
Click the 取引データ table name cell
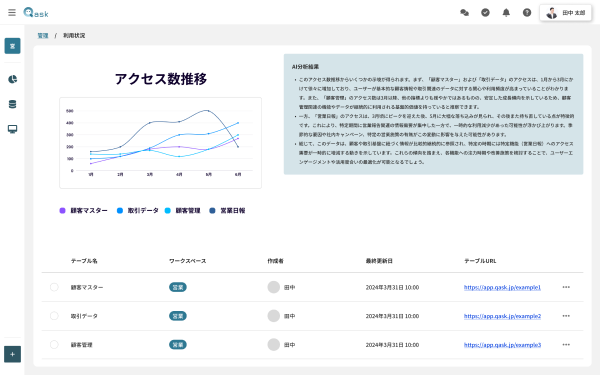pos(84,316)
